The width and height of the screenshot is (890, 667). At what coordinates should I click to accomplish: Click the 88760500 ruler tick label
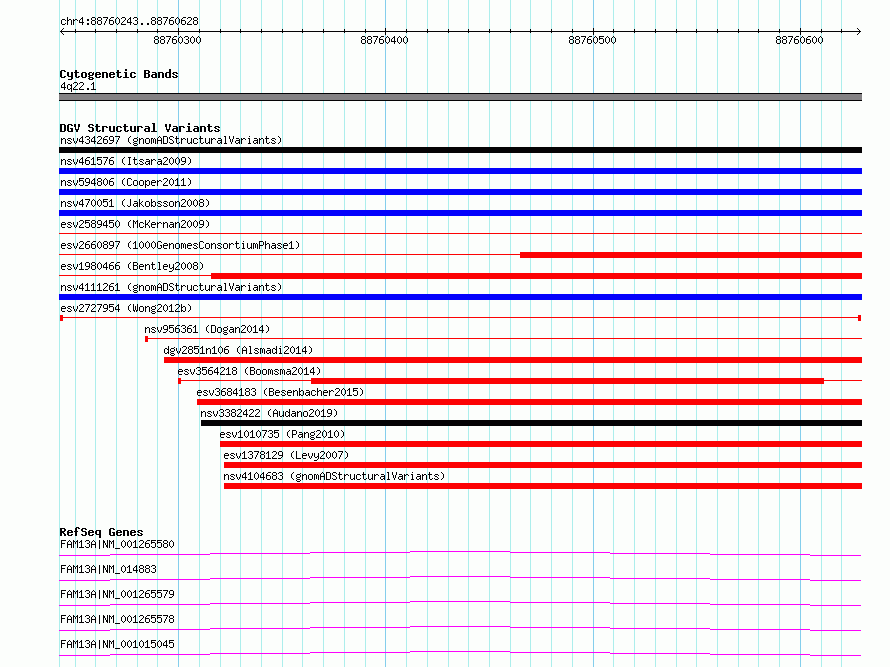click(592, 40)
